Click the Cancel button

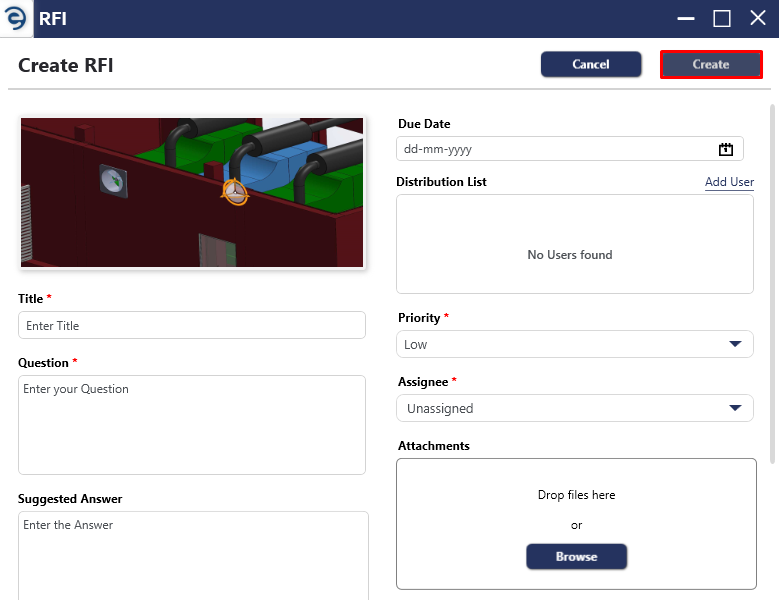[x=591, y=64]
